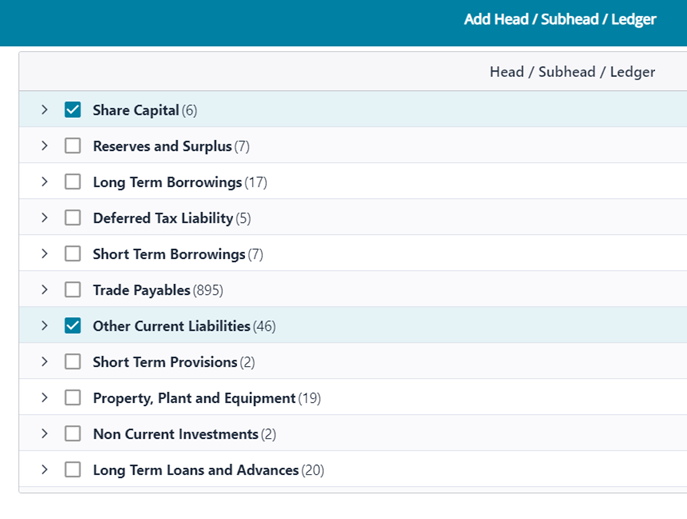Click the Non Current Investments label
This screenshot has width=687, height=519.
(x=175, y=434)
